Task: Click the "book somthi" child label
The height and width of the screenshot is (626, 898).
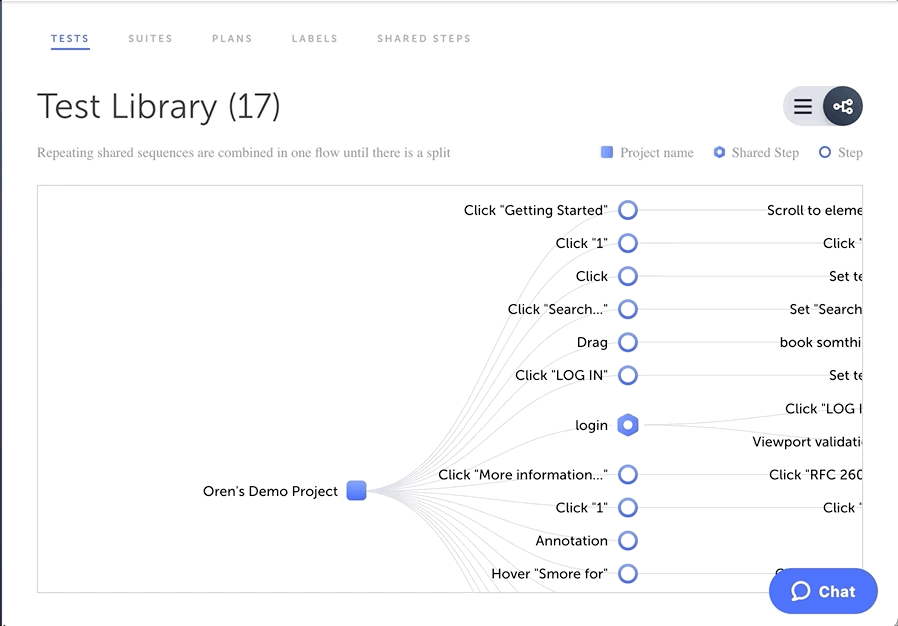Action: tap(821, 342)
